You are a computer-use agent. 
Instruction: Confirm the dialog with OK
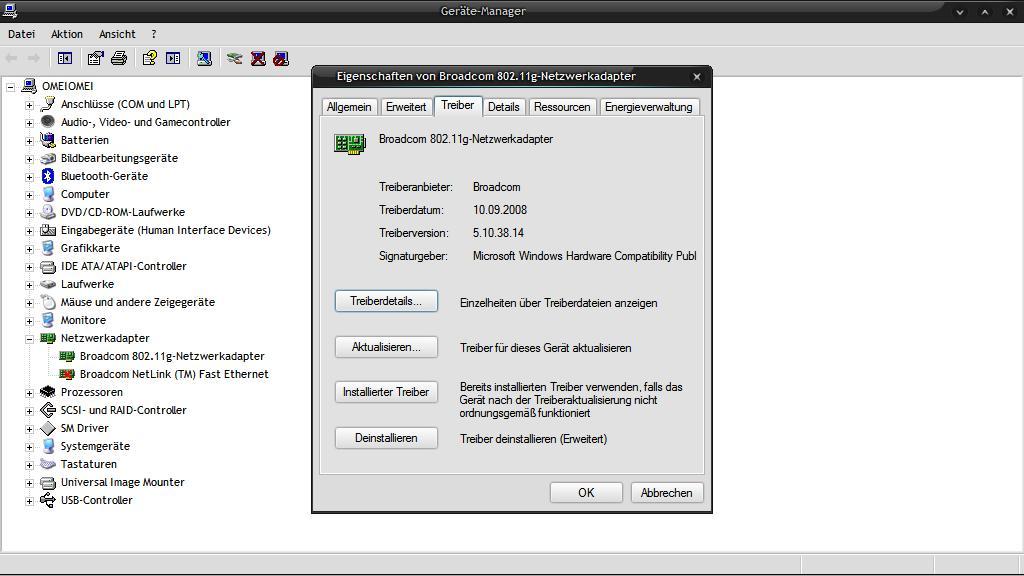(586, 492)
